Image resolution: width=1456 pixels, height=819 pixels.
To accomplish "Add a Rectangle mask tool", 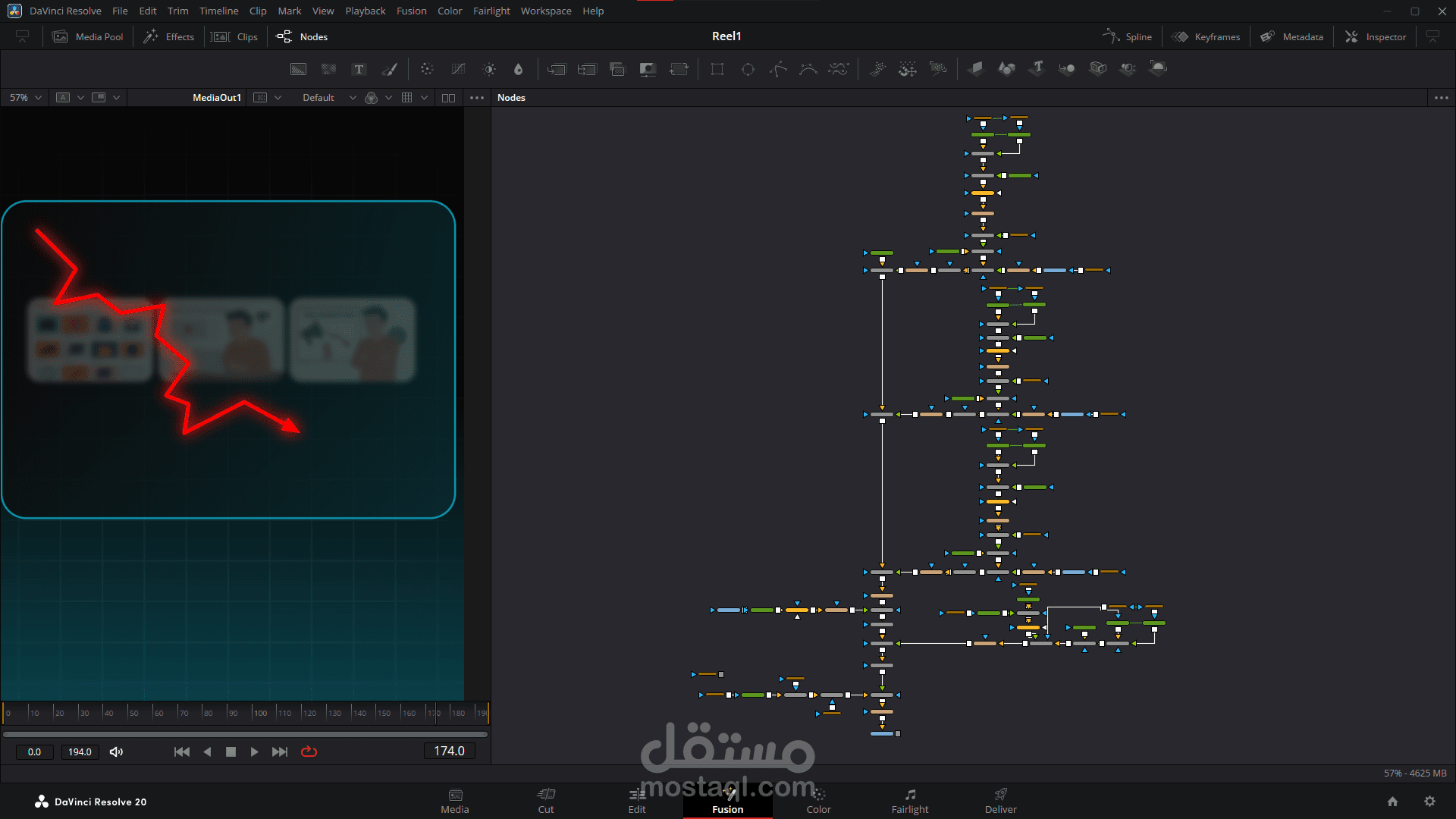I will pyautogui.click(x=717, y=69).
